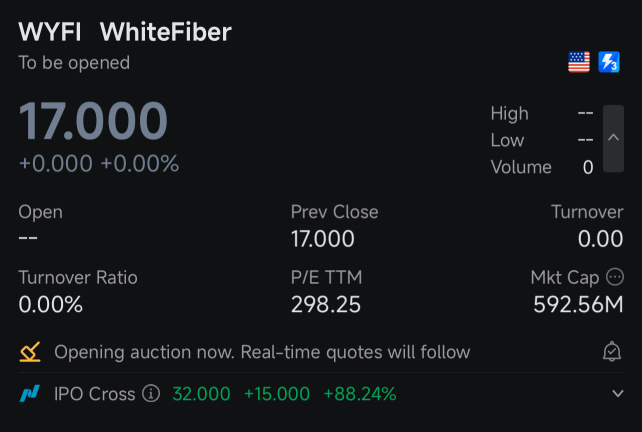Viewport: 642px width, 432px height.
Task: Tap the 'To be opened' status text
Action: (74, 63)
